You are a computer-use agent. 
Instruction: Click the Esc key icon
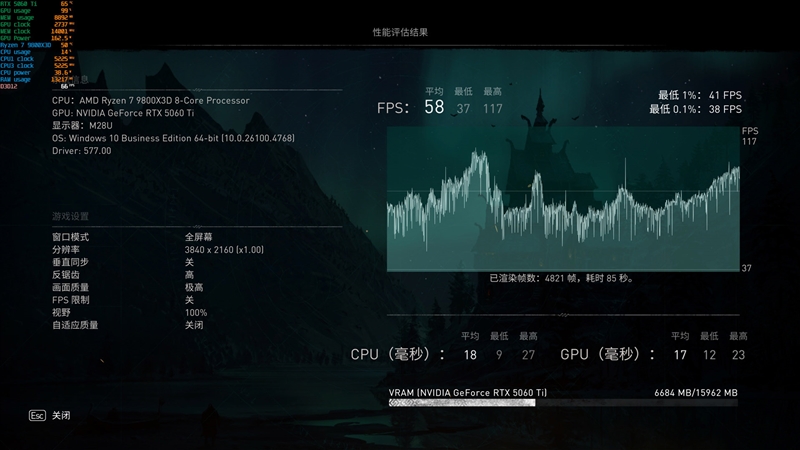coord(37,415)
